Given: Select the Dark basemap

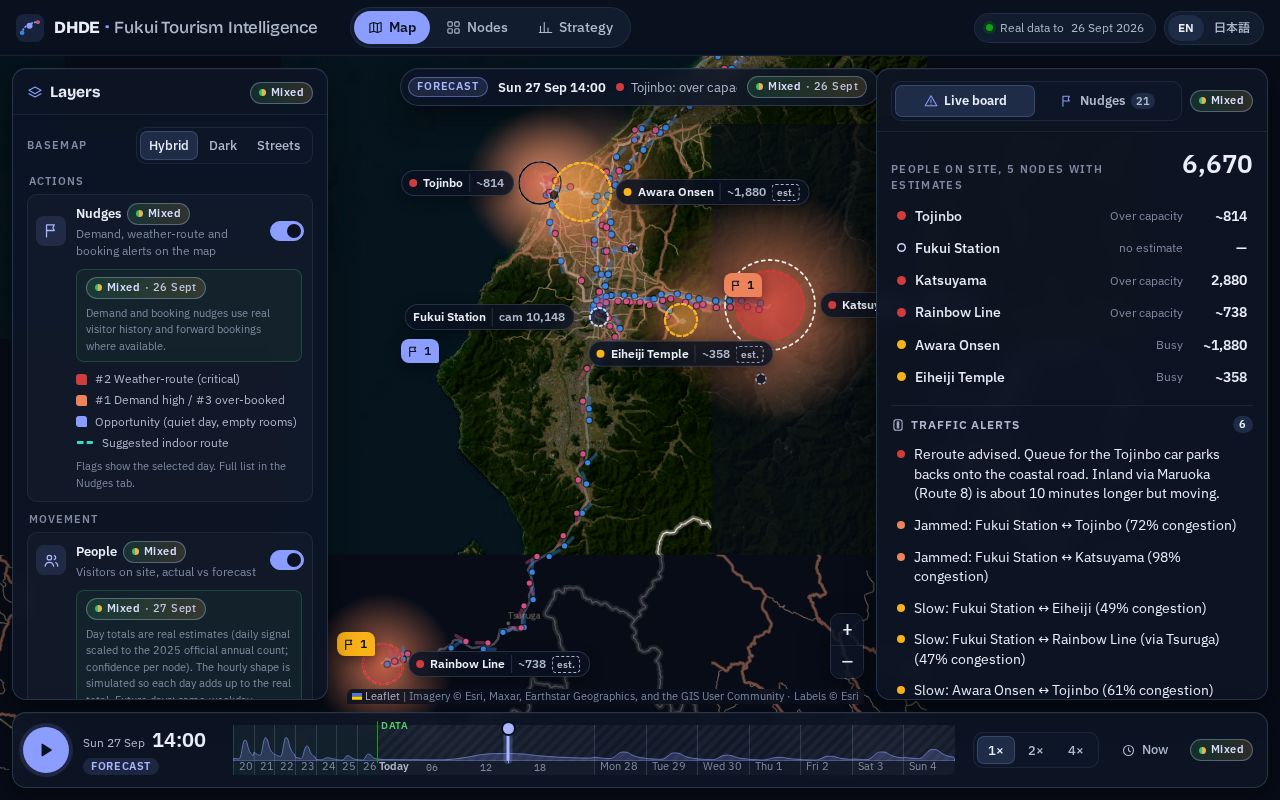Looking at the screenshot, I should tap(223, 145).
